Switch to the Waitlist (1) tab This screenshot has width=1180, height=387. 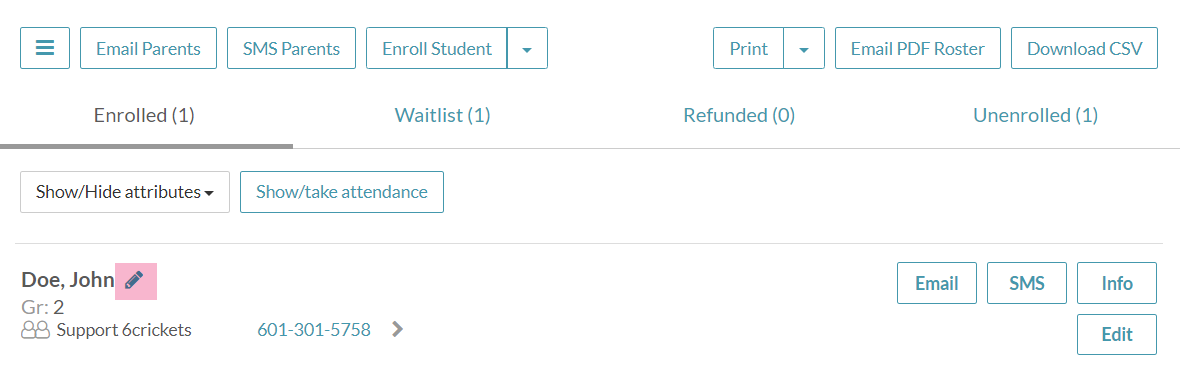click(442, 115)
